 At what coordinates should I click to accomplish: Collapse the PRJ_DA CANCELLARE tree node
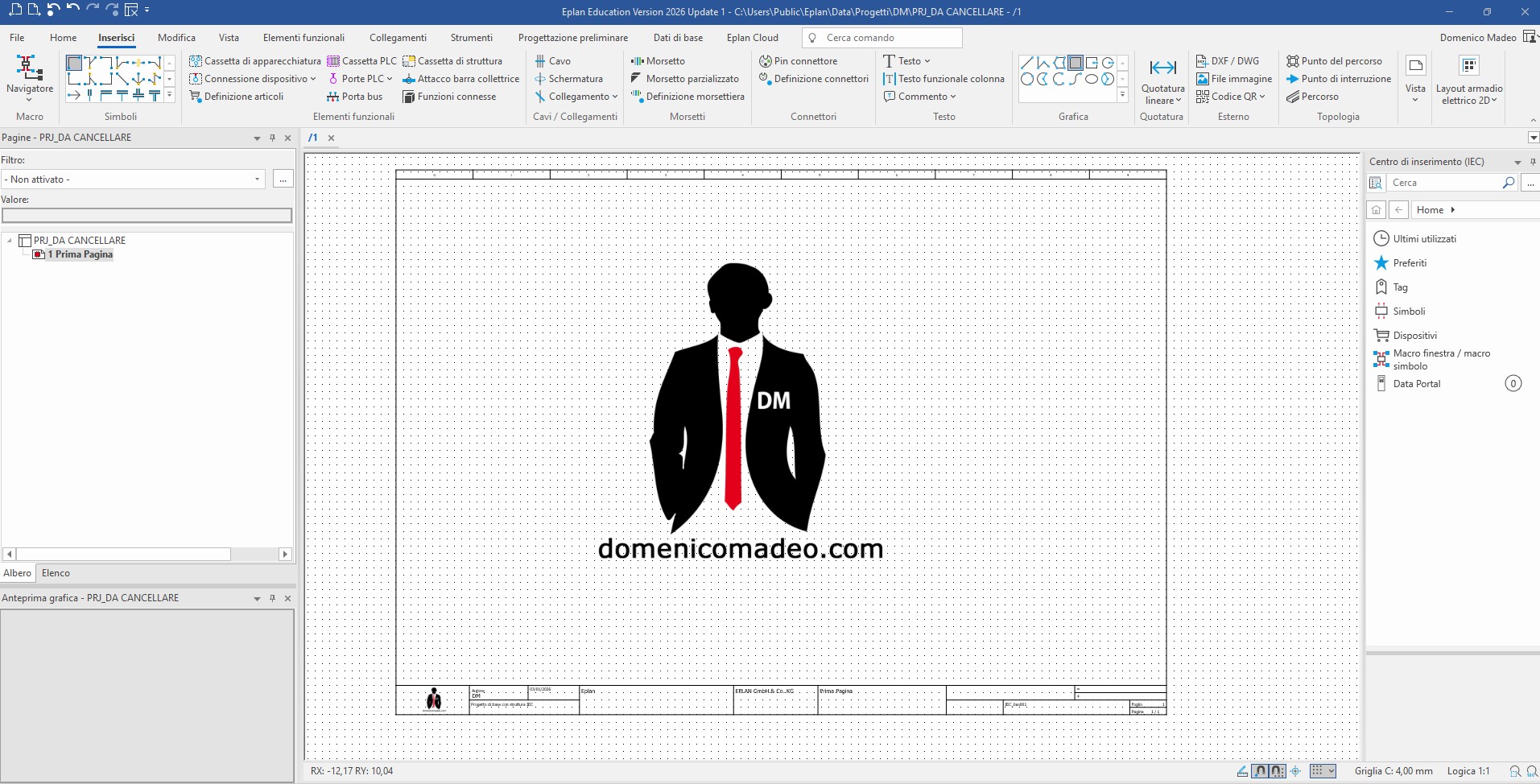point(10,241)
